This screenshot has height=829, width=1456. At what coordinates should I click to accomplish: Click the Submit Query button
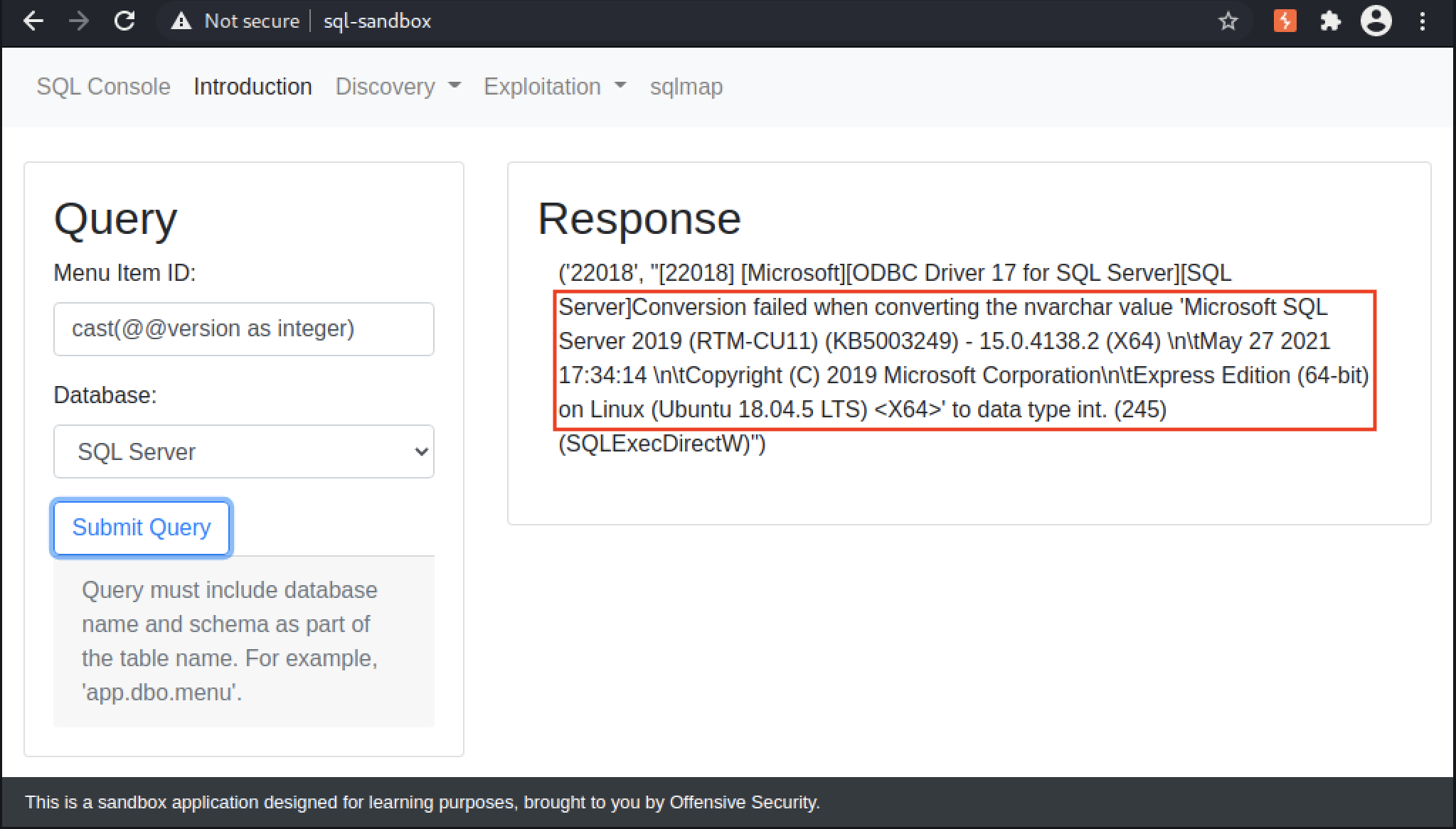(142, 528)
